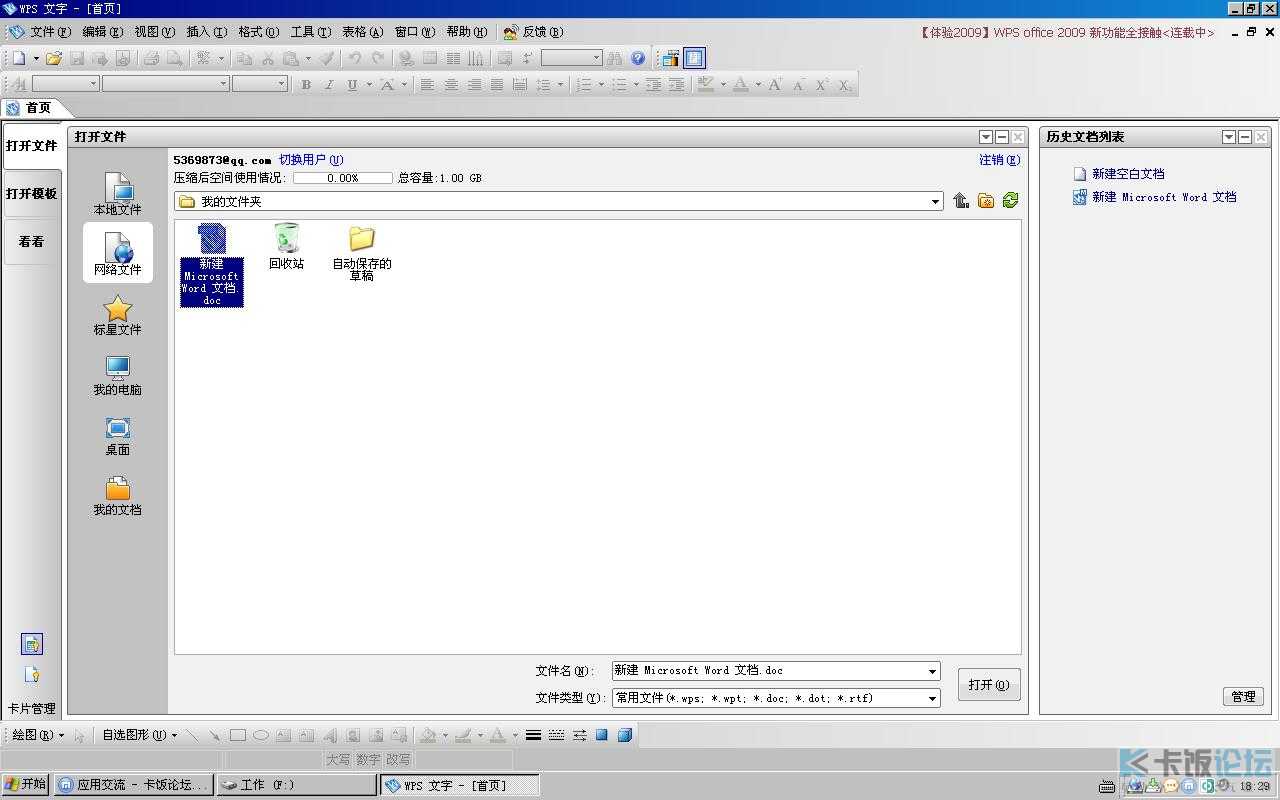Open 我的文档 folder shortcut
This screenshot has width=1280, height=800.
coord(118,495)
